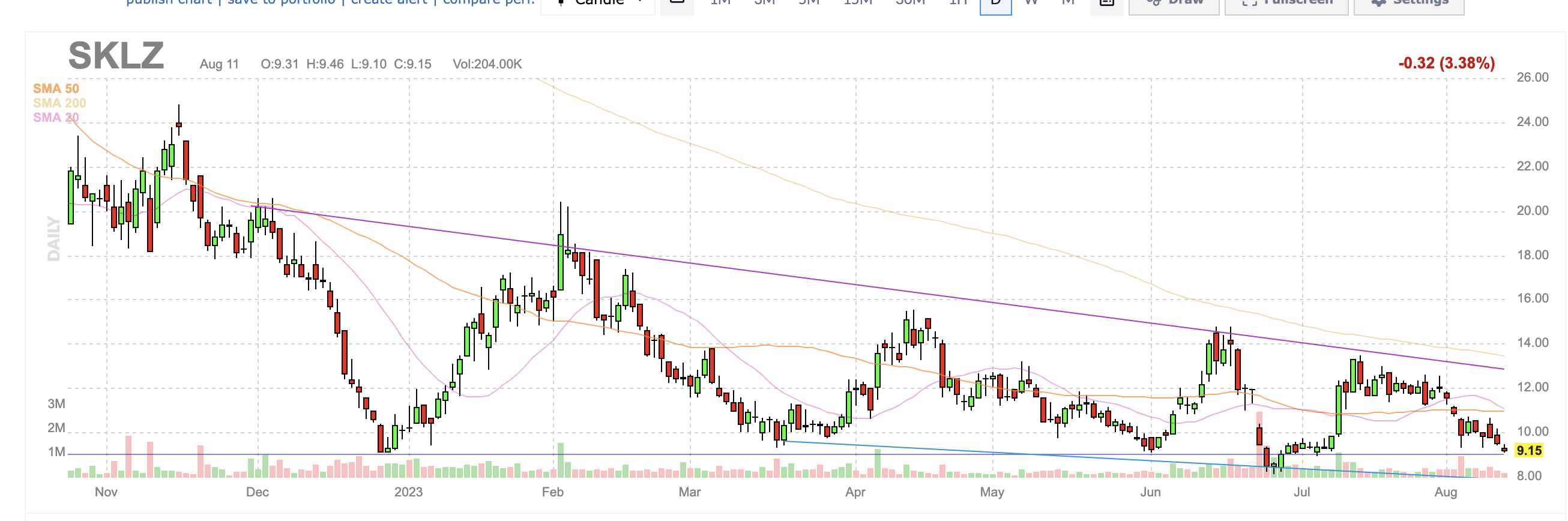Viewport: 1568px width, 521px height.
Task: Switch to the 3M intraday interval
Action: pyautogui.click(x=765, y=3)
